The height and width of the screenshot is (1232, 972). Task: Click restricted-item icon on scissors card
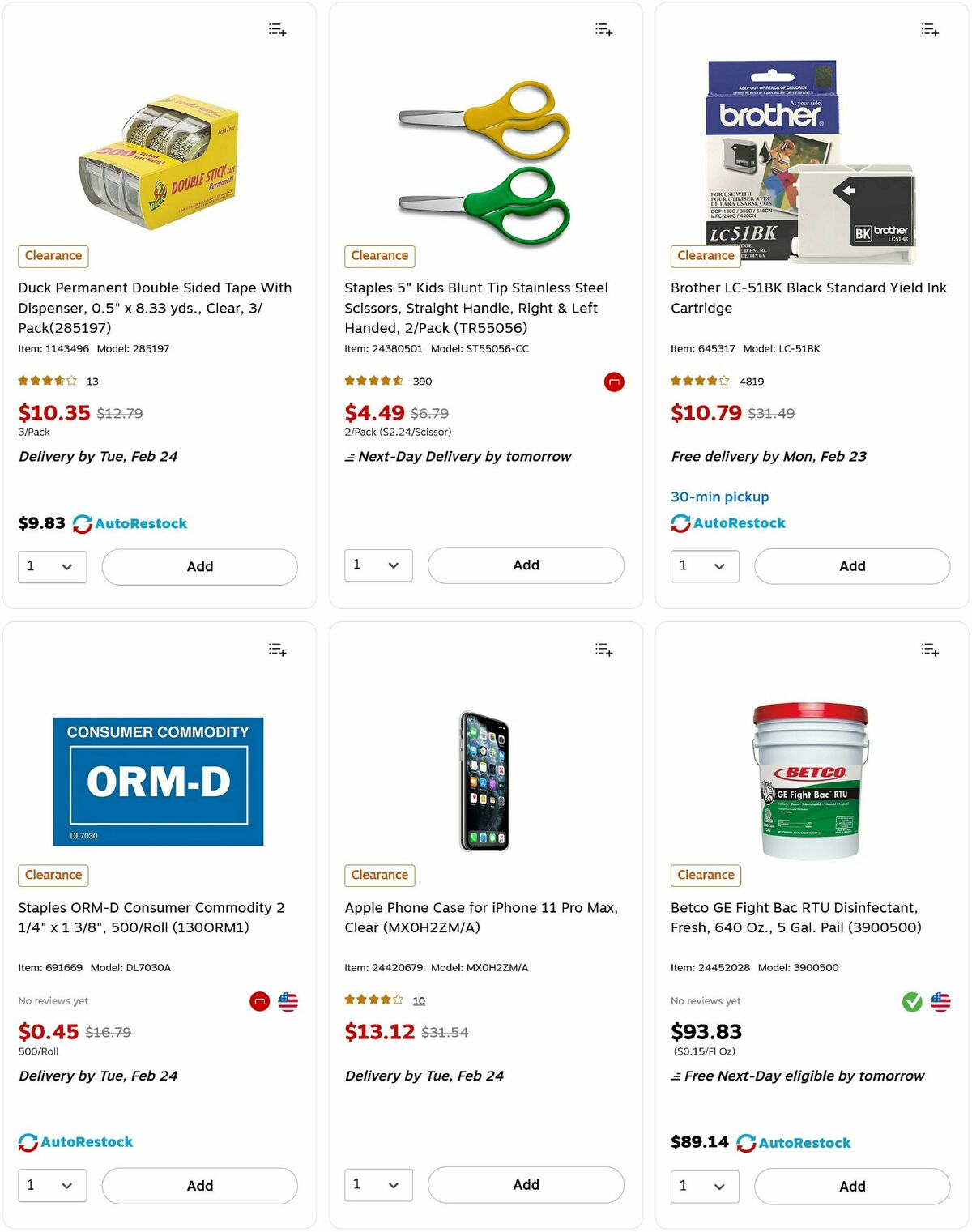[x=614, y=382]
